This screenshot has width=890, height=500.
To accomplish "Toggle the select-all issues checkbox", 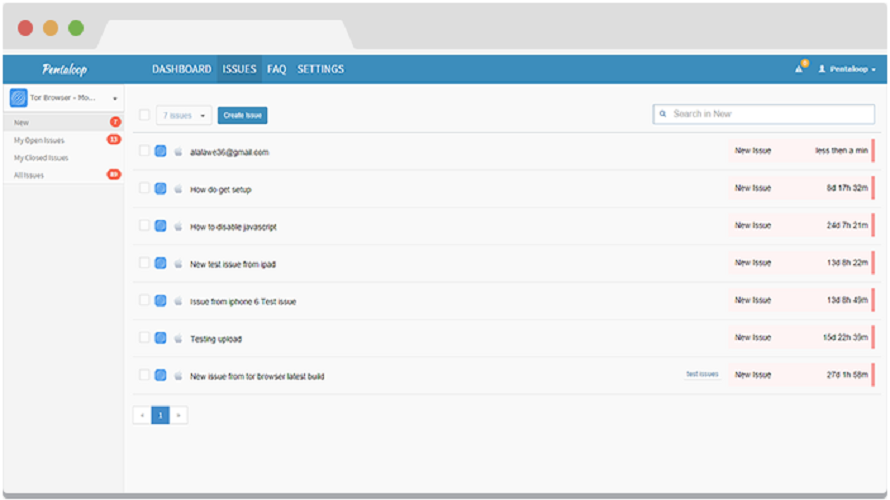I will (x=145, y=115).
